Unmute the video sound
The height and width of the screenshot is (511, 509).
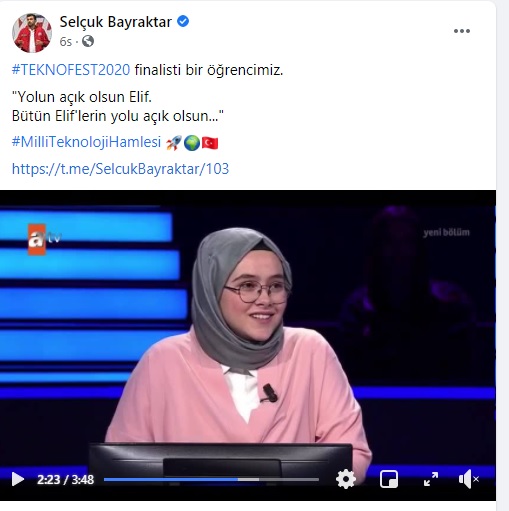coord(468,479)
